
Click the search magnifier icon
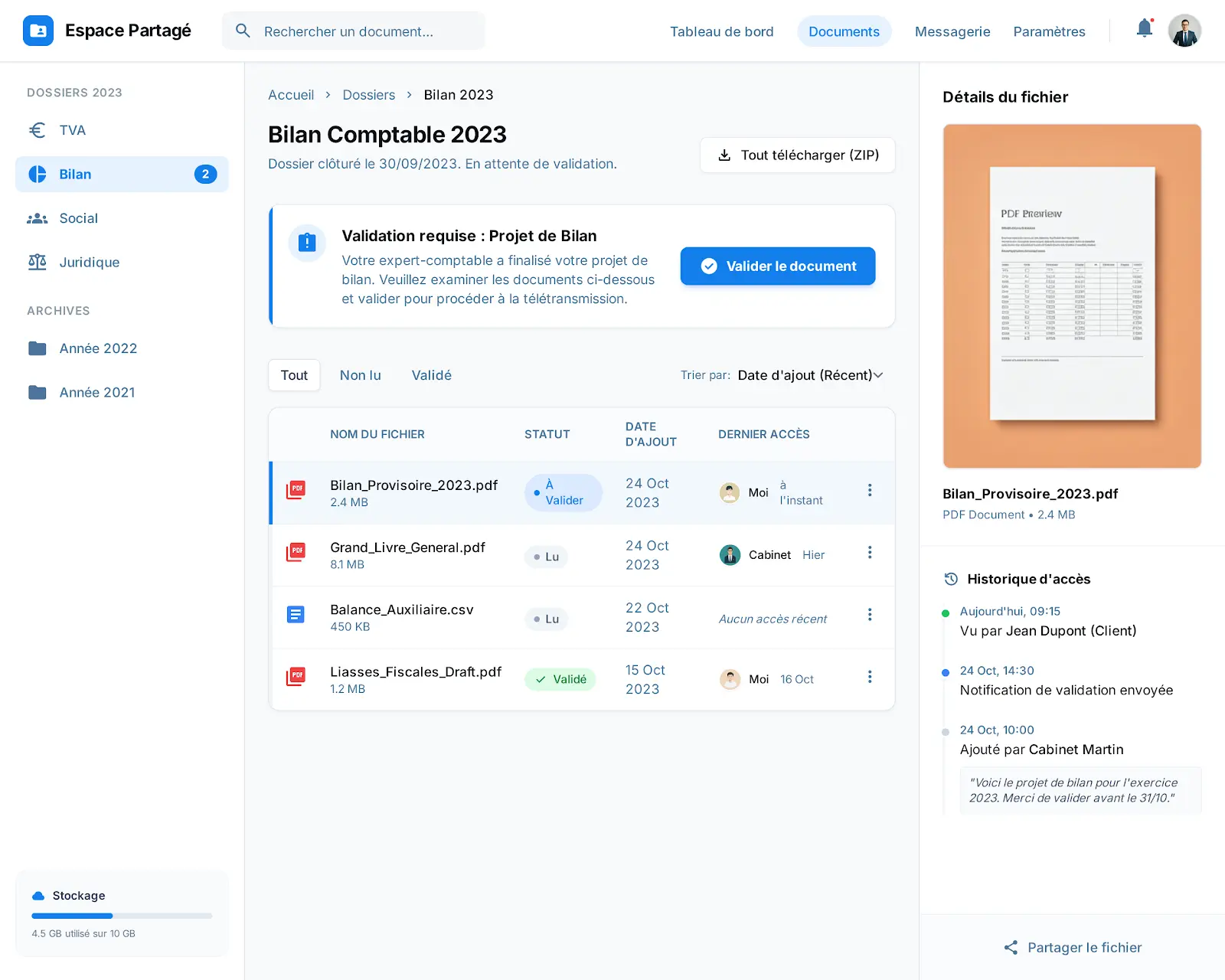point(243,31)
